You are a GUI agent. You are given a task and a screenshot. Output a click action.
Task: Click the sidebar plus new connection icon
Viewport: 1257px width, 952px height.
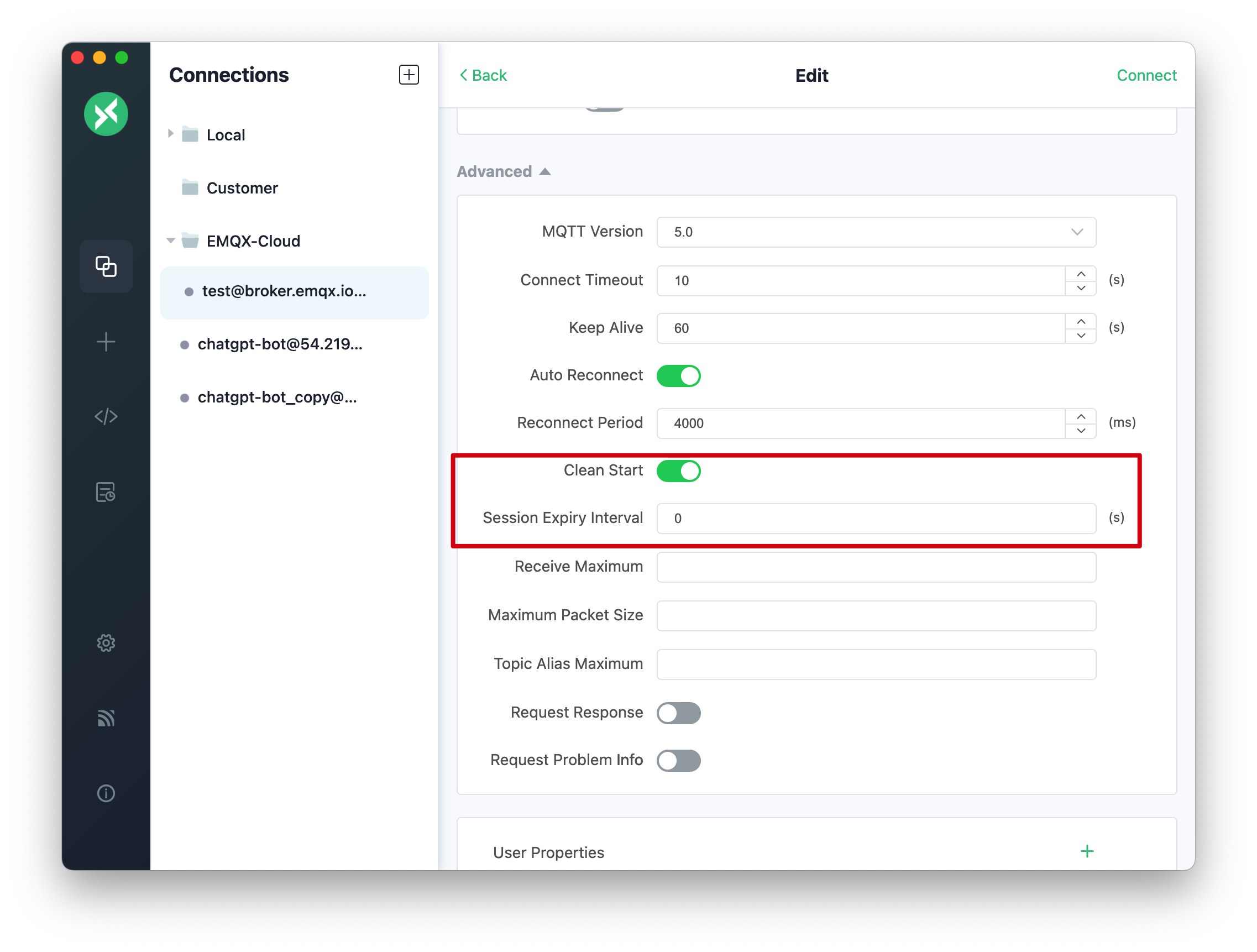point(106,342)
